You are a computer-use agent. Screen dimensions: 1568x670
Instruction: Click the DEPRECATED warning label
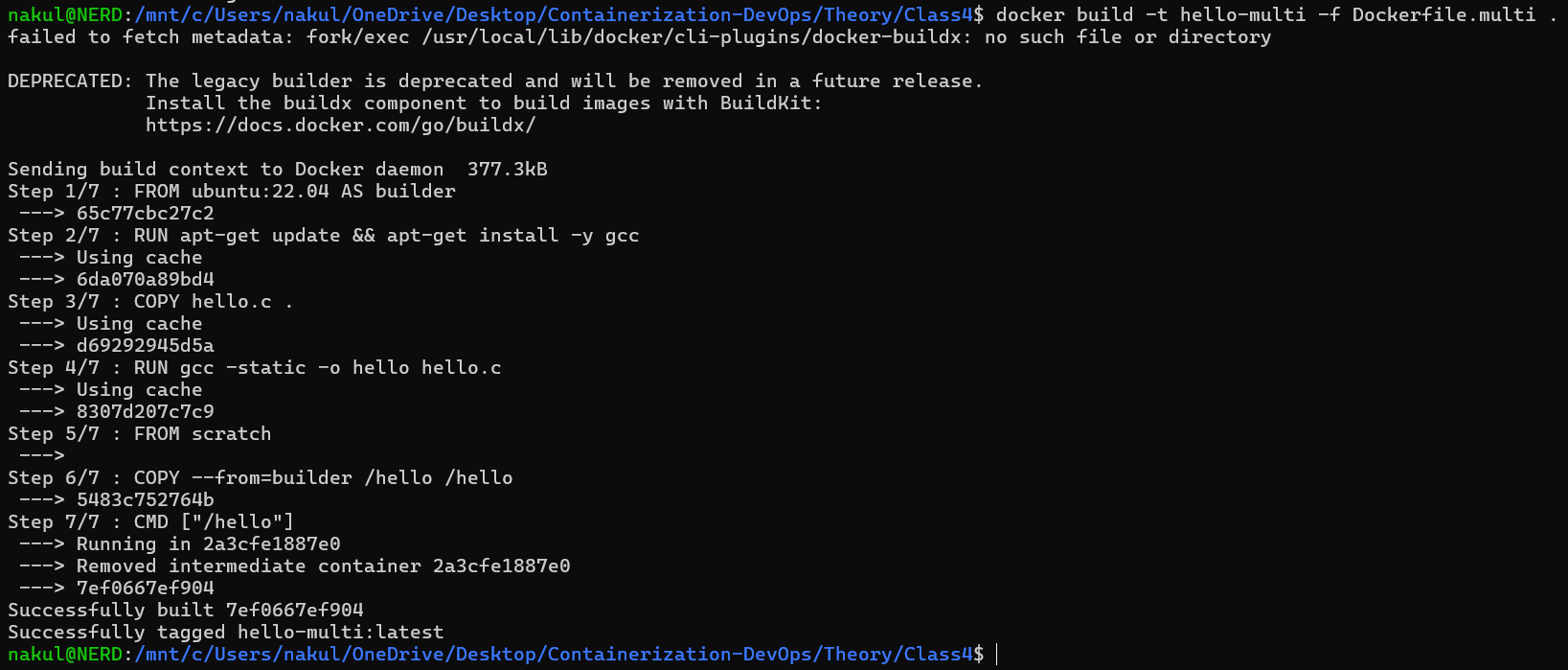click(70, 81)
